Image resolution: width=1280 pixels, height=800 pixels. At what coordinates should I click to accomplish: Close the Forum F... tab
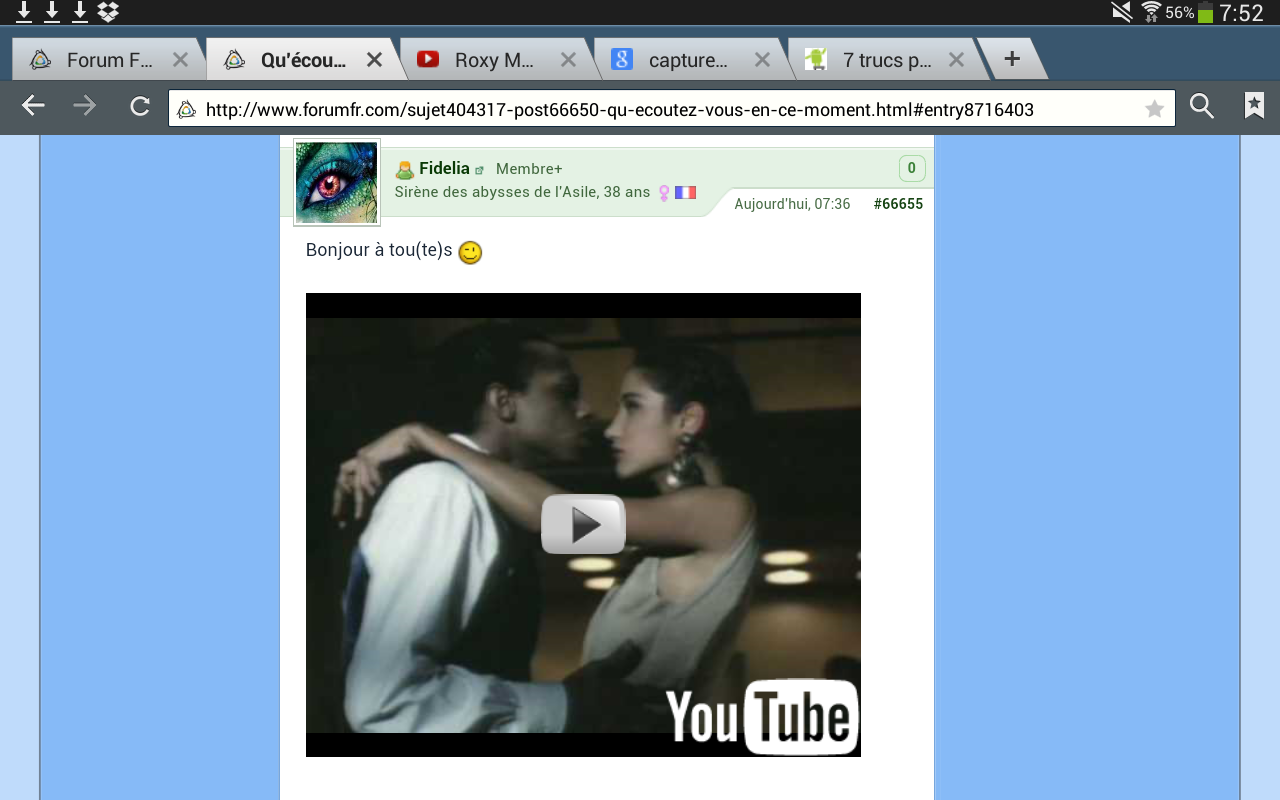pos(180,60)
